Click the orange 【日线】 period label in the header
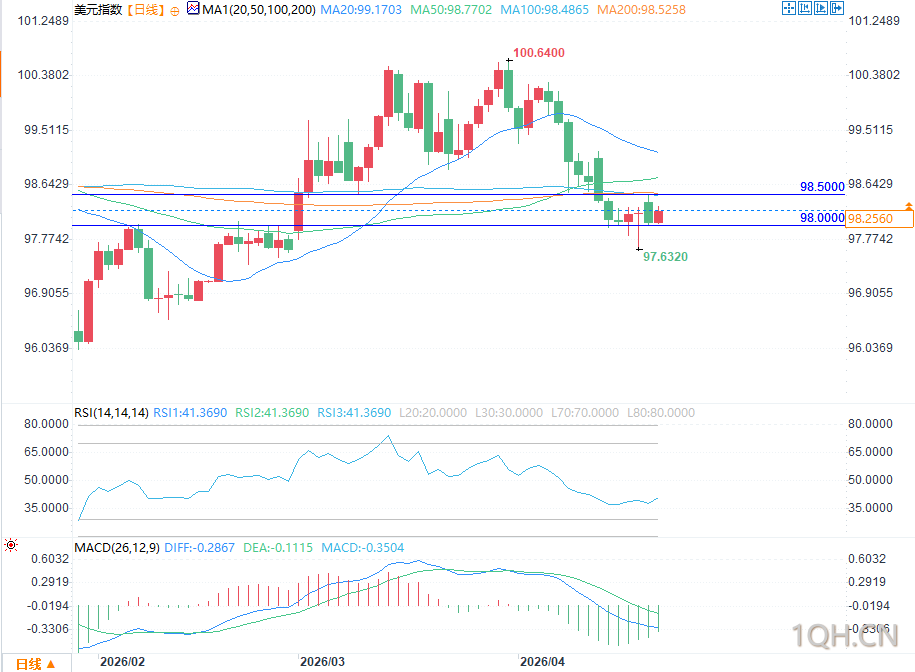This screenshot has height=672, width=915. click(x=146, y=10)
